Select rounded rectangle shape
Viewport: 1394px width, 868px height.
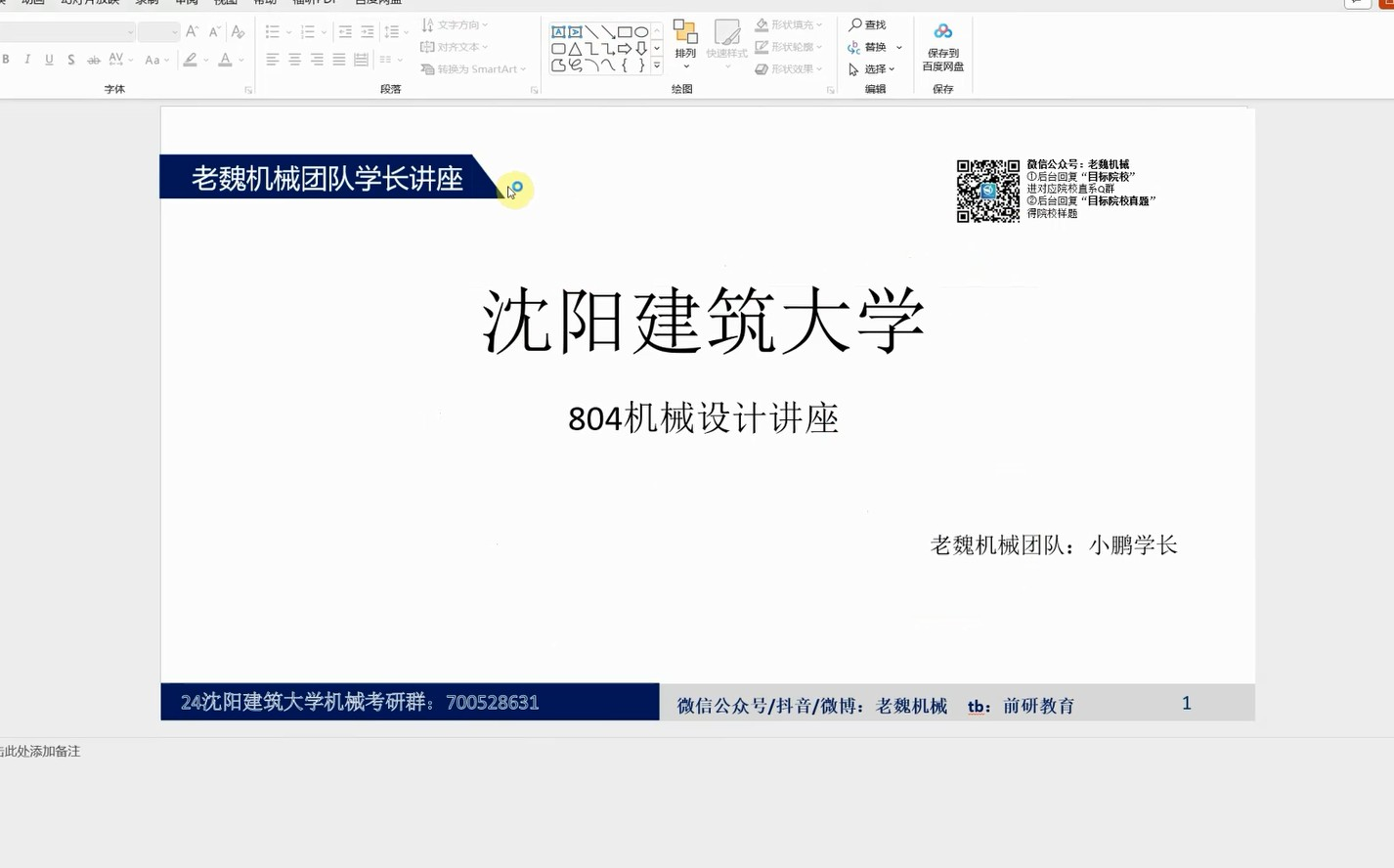(558, 49)
